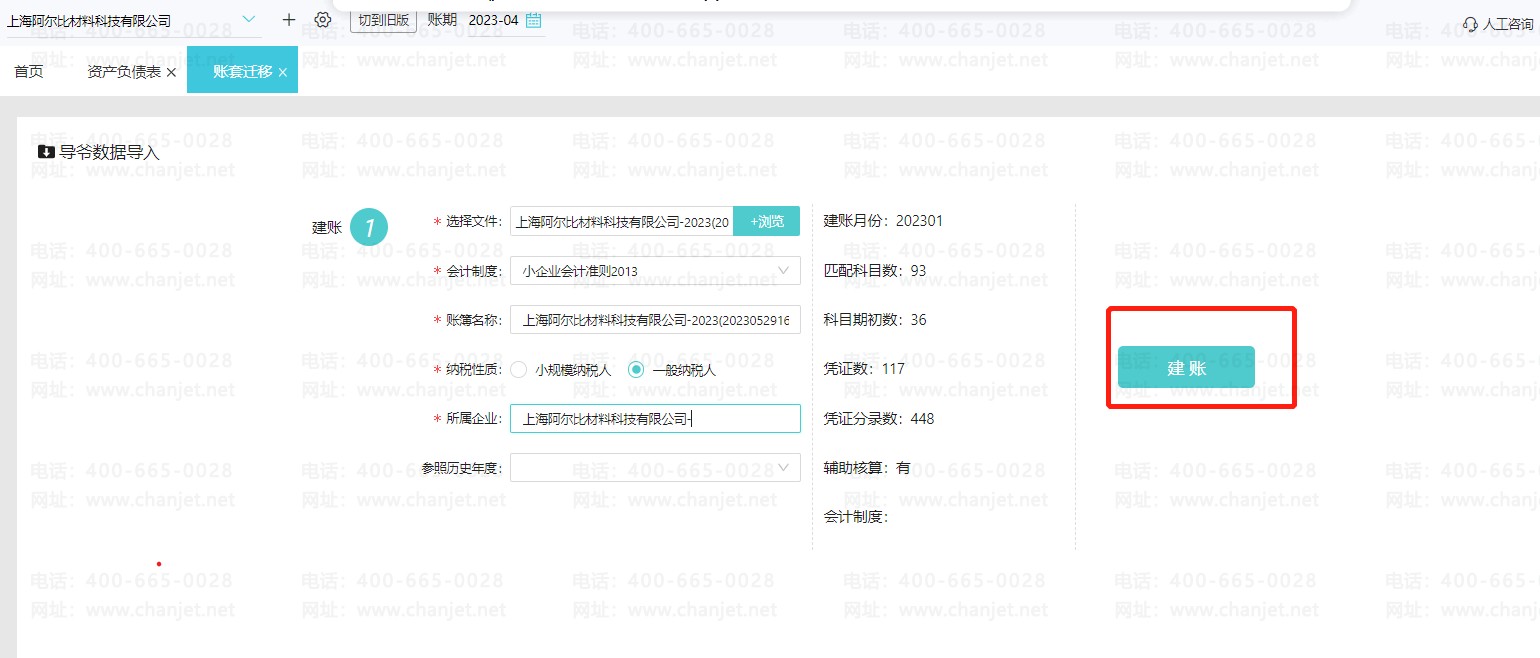Select 小规模纳税人 radio option
Viewport: 1540px width, 658px height.
click(x=519, y=370)
